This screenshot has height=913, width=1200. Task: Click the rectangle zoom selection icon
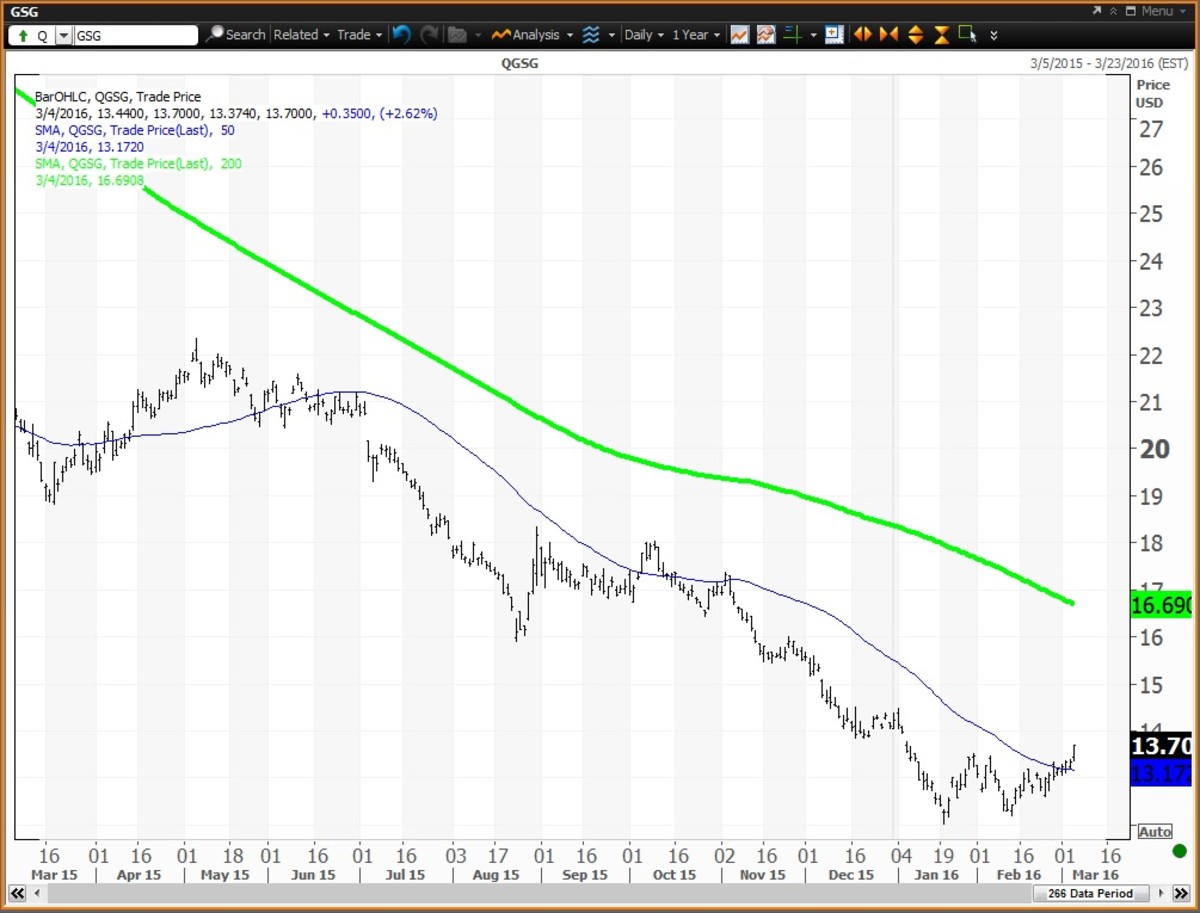(x=966, y=35)
